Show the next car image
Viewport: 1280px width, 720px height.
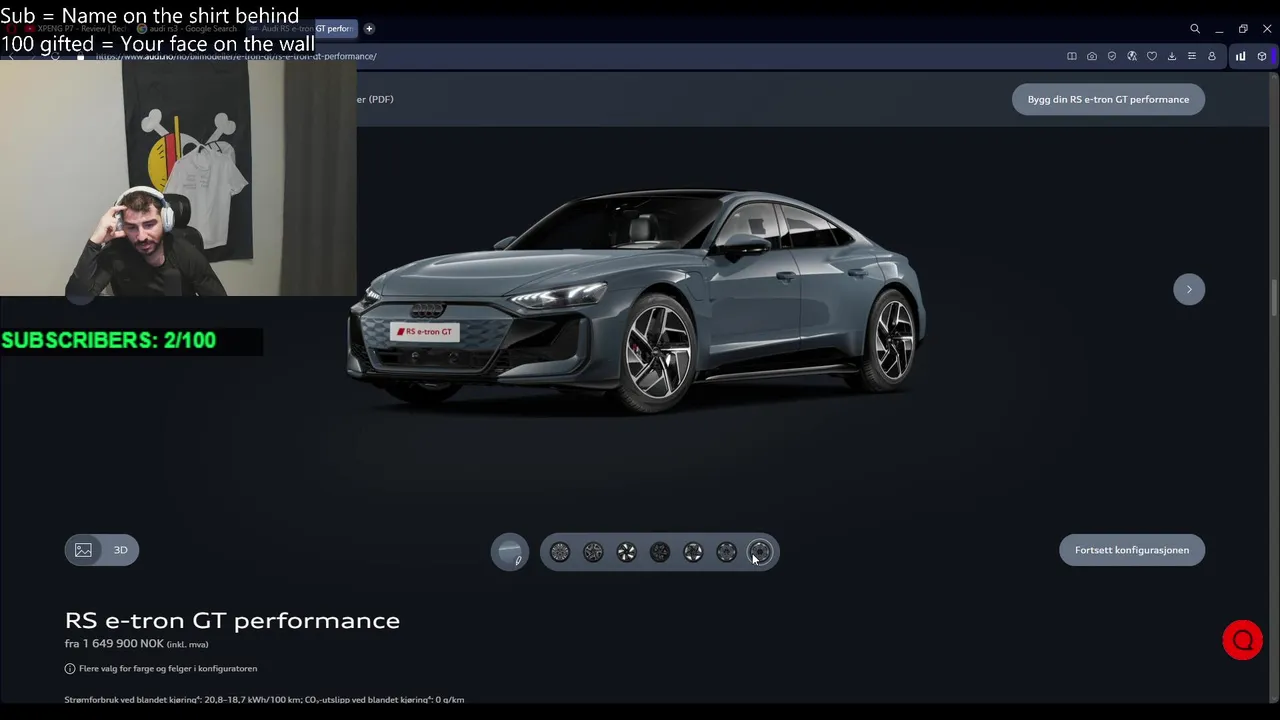click(1189, 289)
